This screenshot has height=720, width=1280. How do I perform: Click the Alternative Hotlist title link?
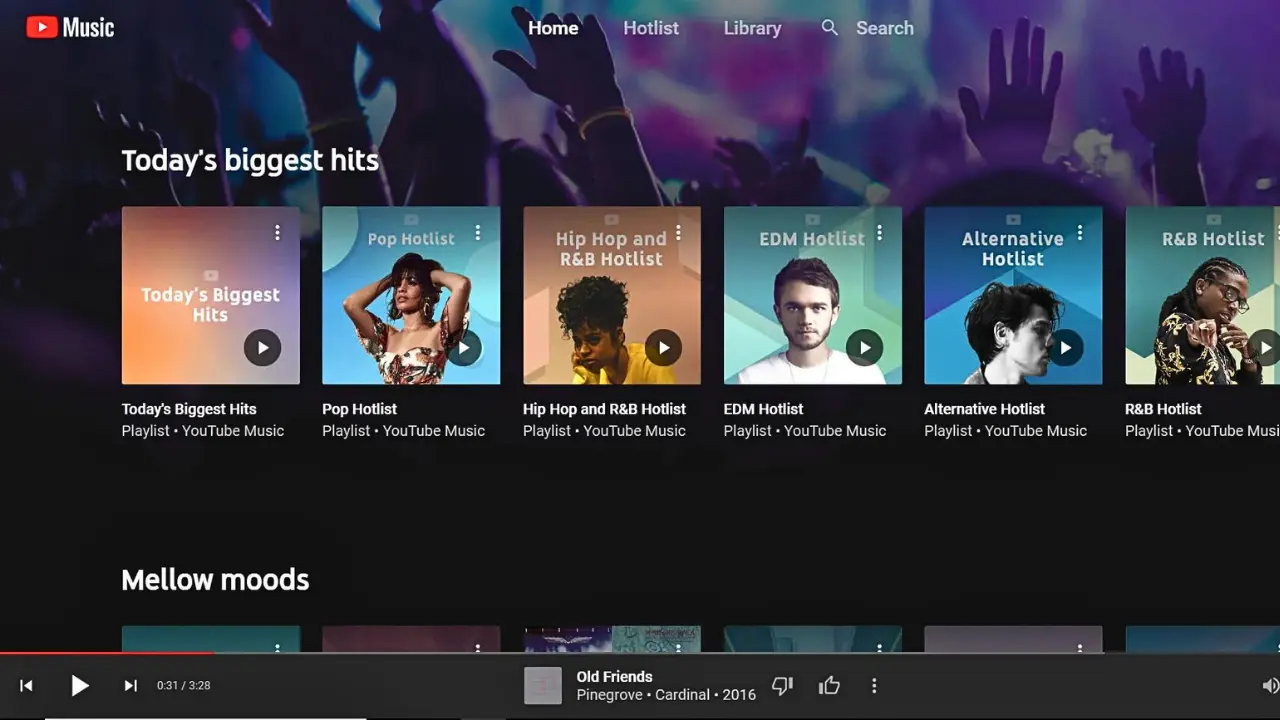click(x=984, y=409)
